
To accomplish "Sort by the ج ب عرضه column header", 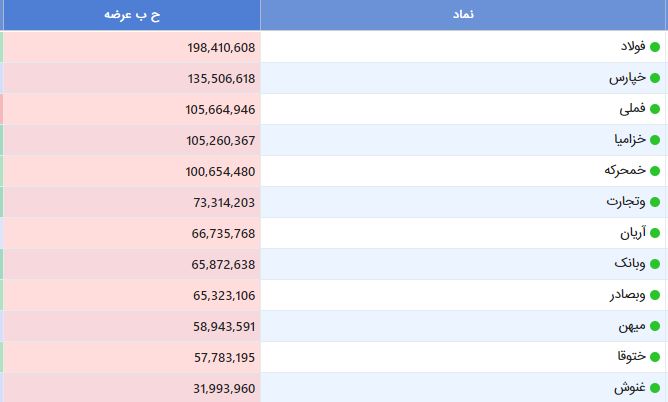I will 132,14.
